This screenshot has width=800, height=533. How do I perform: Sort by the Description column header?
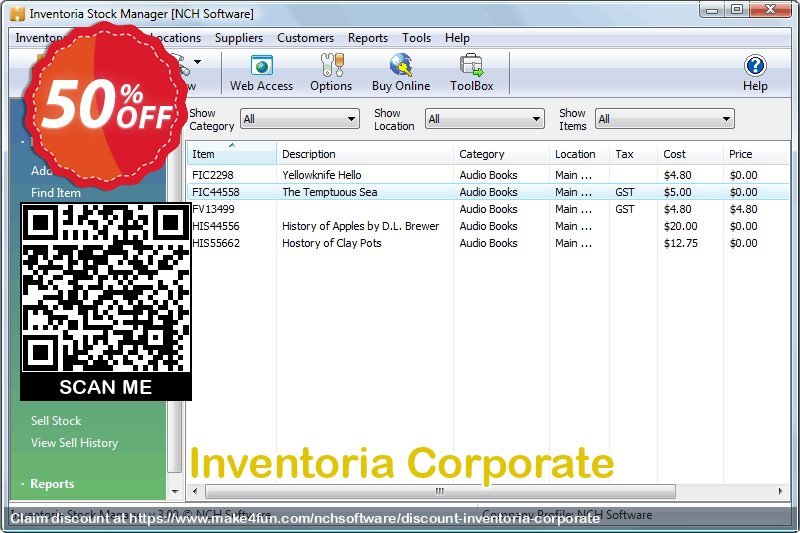(x=365, y=154)
